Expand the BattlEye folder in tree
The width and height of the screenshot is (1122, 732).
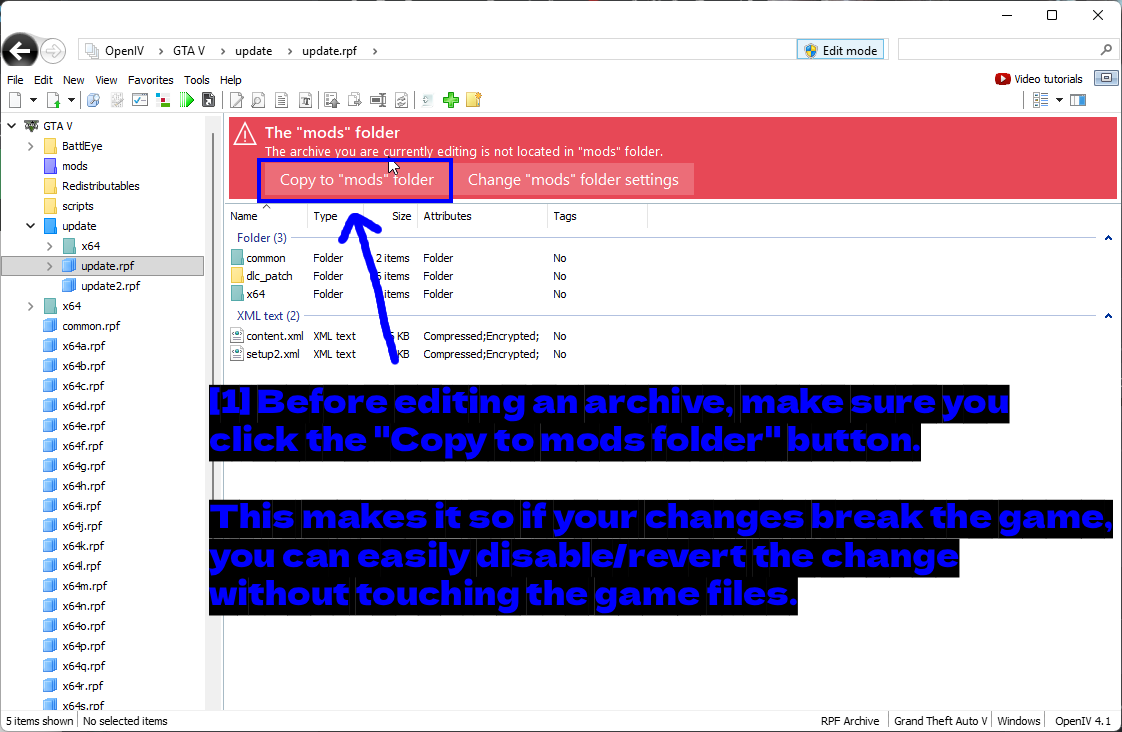[x=30, y=146]
